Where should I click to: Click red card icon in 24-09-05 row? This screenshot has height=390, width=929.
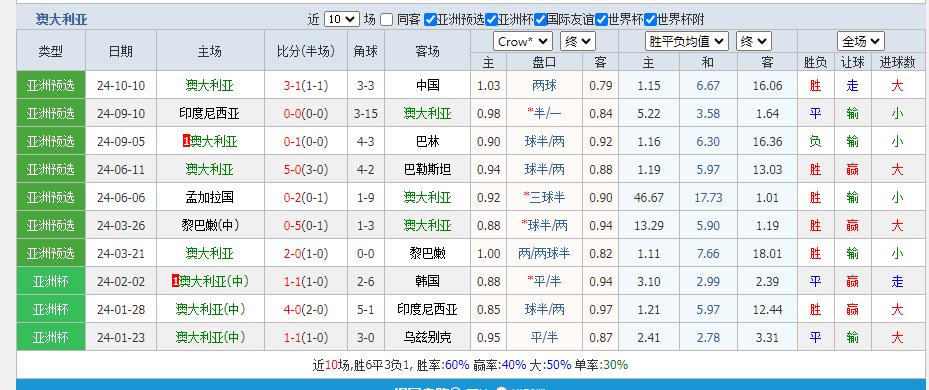[x=187, y=141]
